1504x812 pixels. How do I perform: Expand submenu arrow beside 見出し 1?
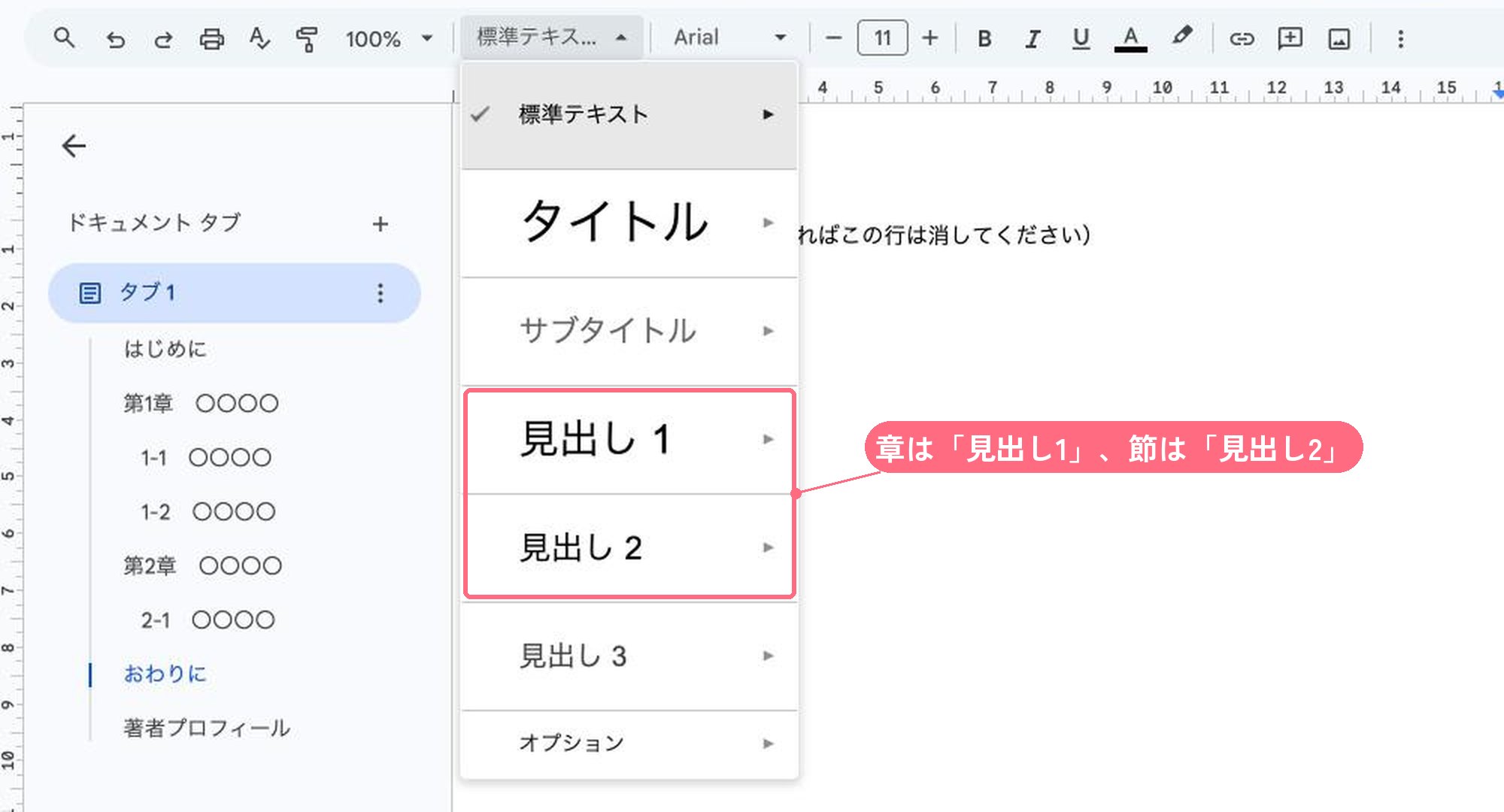coord(768,439)
